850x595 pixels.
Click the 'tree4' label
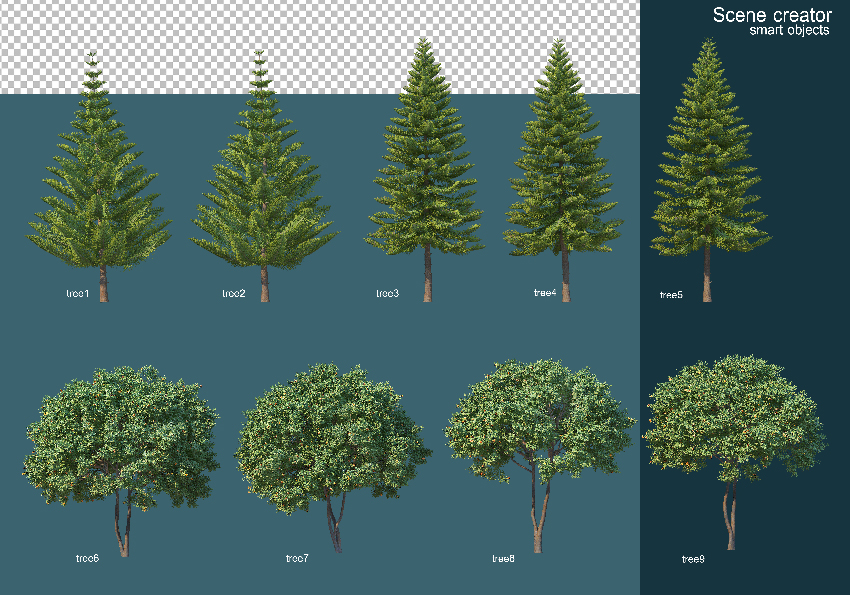[545, 293]
